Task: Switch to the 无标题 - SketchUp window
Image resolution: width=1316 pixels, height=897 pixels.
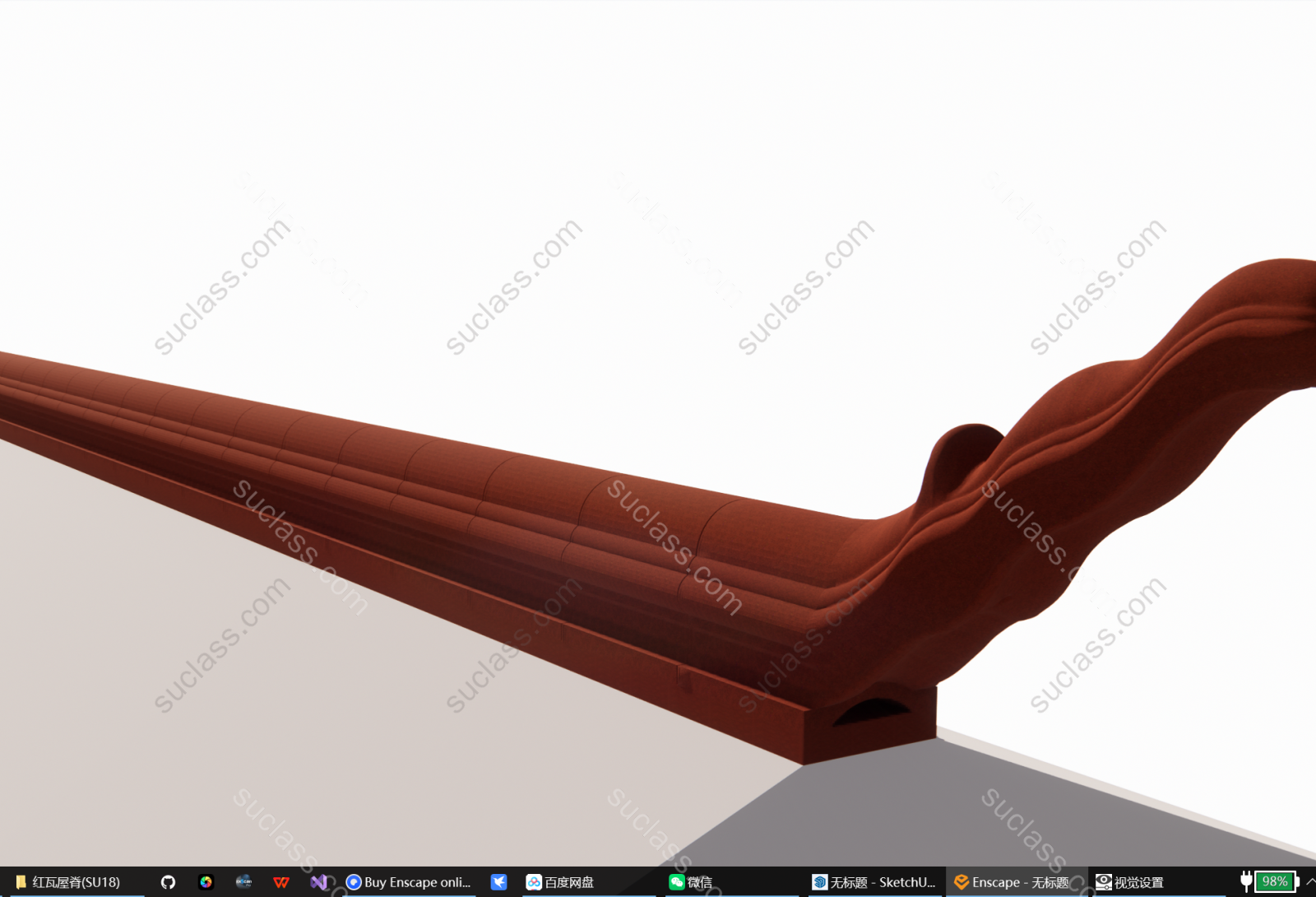Action: coord(873,882)
